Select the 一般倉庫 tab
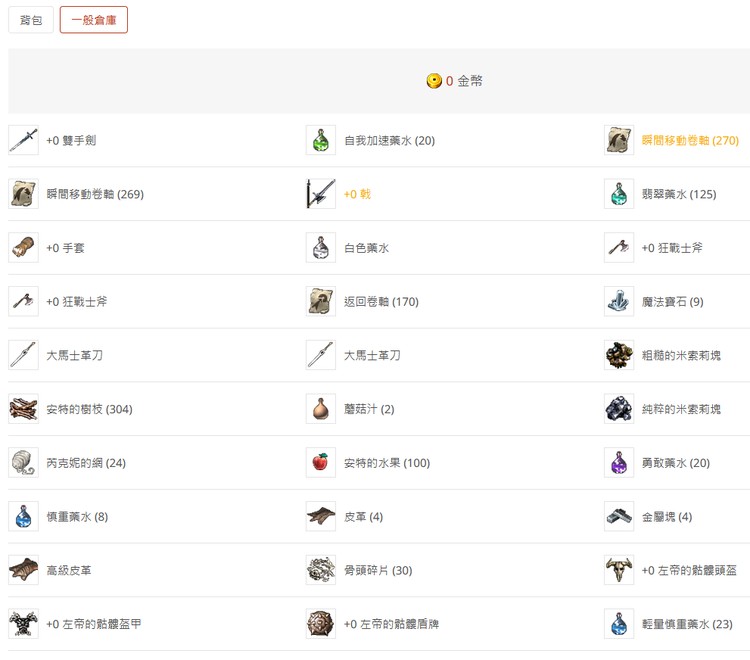 [x=94, y=20]
